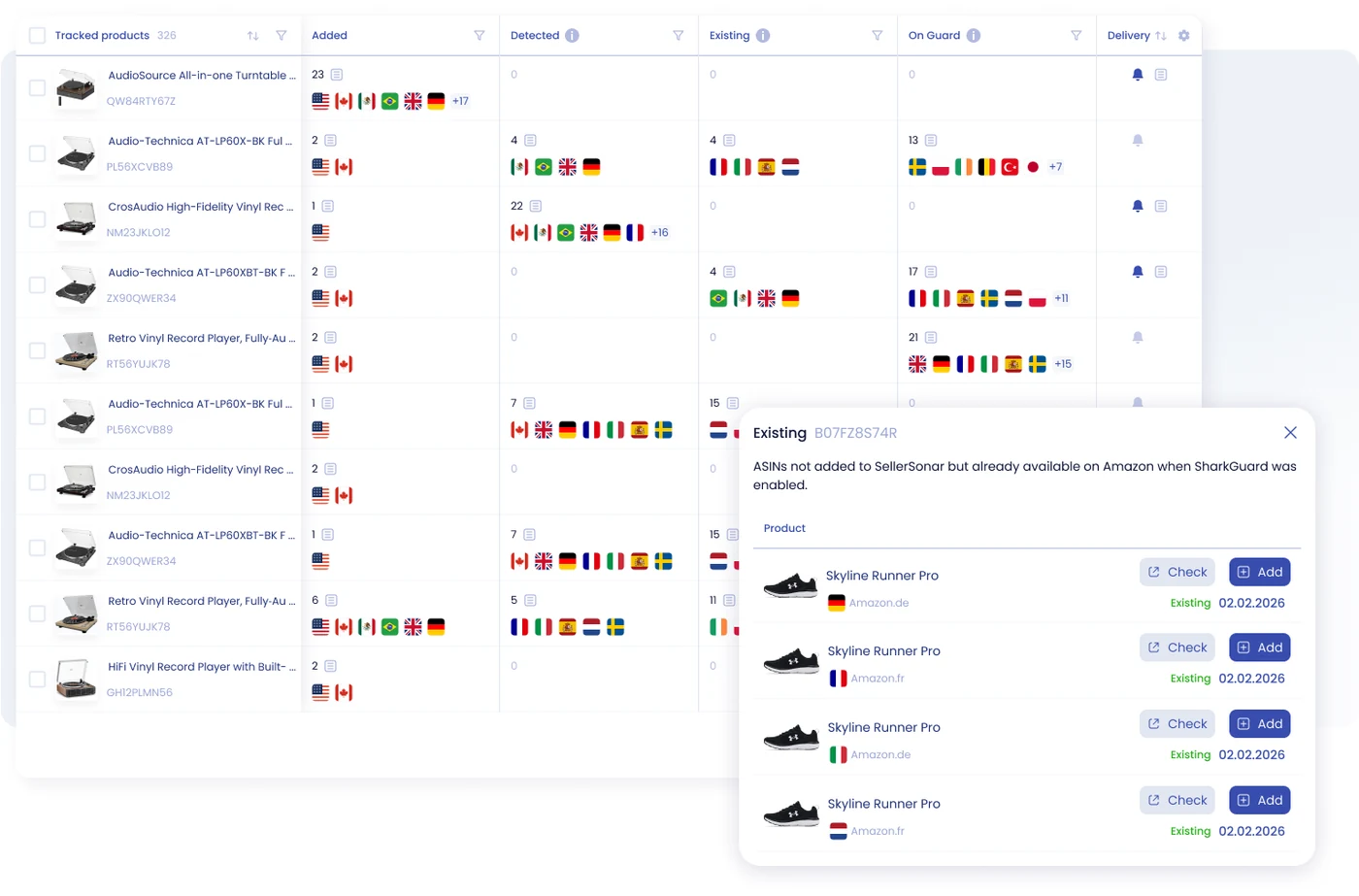
Task: Open the list icon beside On Guard 21
Action: point(931,338)
